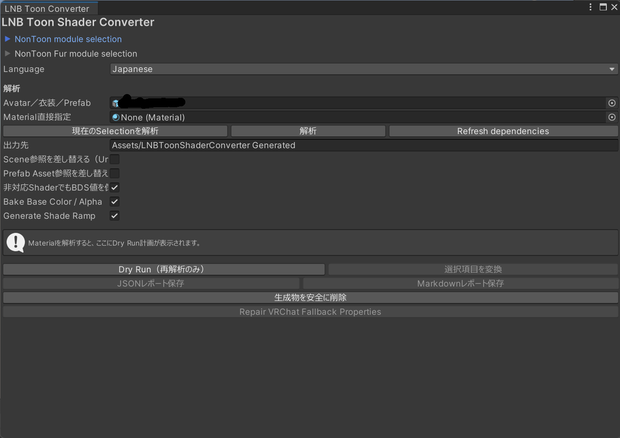Click the Avatar/衣装/Prefab object field
The image size is (620, 438).
[358, 103]
